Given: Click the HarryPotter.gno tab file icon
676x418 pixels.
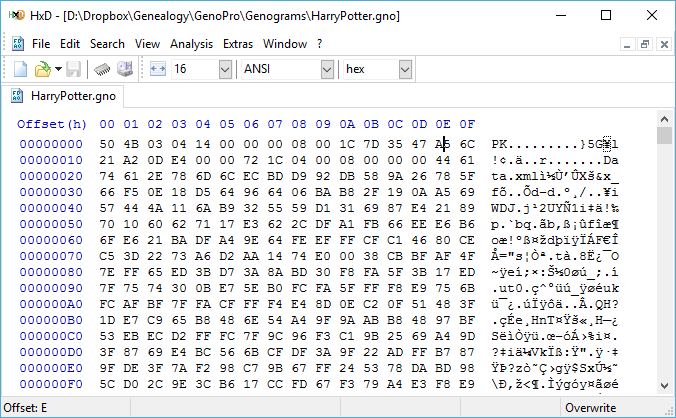Looking at the screenshot, I should 17,96.
